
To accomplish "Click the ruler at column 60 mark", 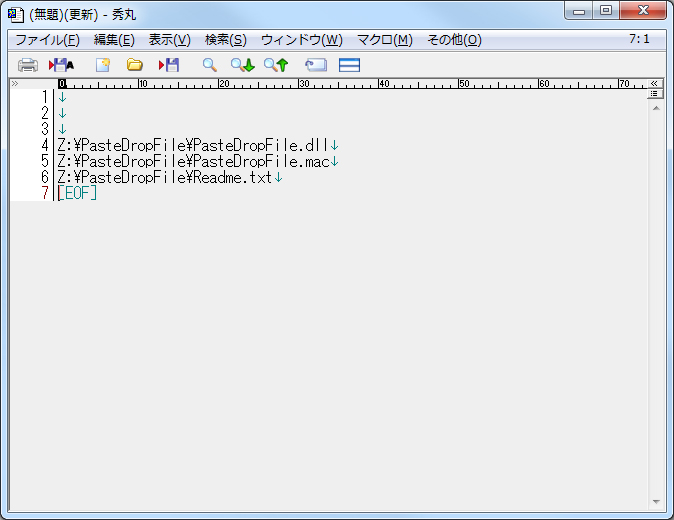I will pyautogui.click(x=544, y=84).
